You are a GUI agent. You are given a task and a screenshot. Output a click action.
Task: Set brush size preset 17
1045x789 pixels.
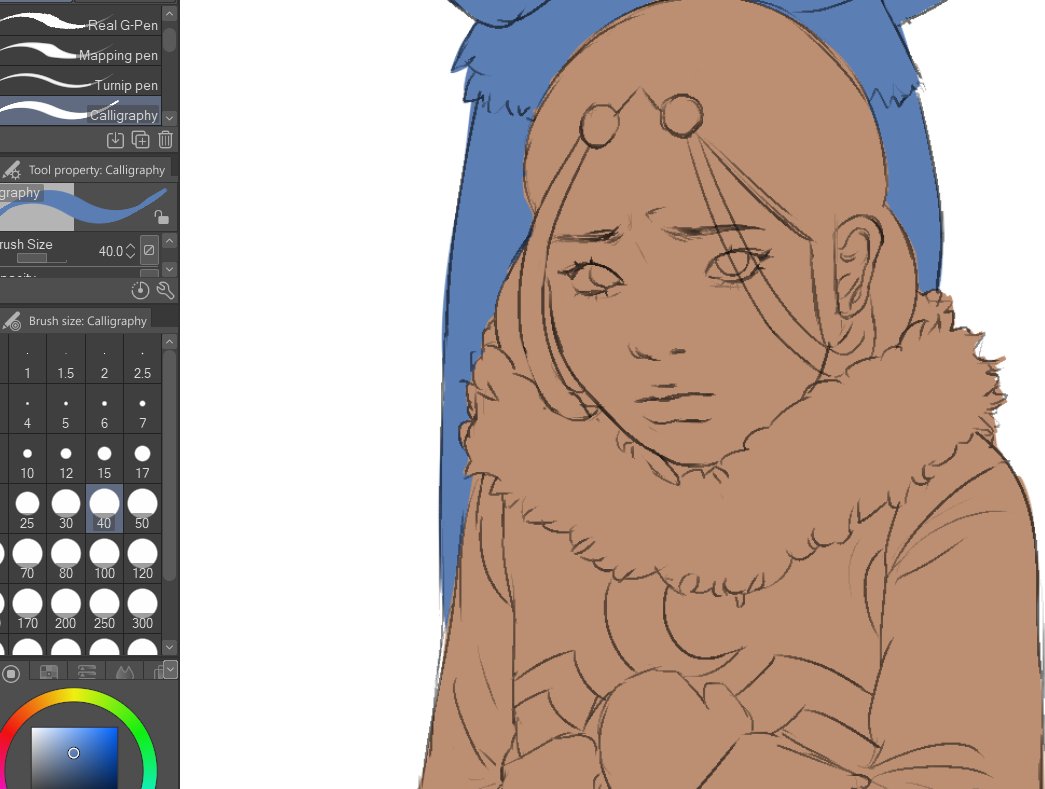tap(142, 459)
